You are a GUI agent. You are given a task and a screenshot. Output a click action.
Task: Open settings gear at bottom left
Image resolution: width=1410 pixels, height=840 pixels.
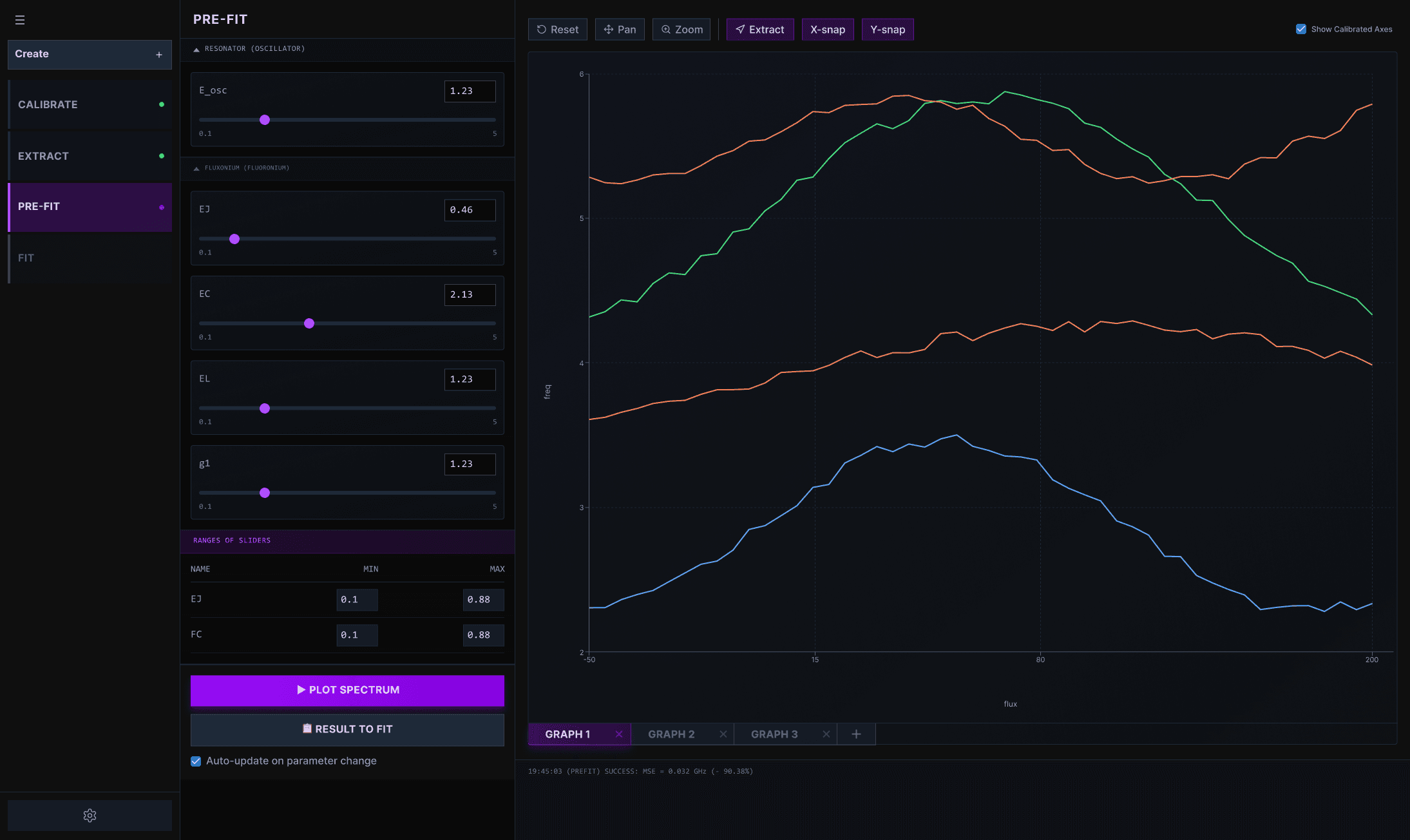pos(90,816)
